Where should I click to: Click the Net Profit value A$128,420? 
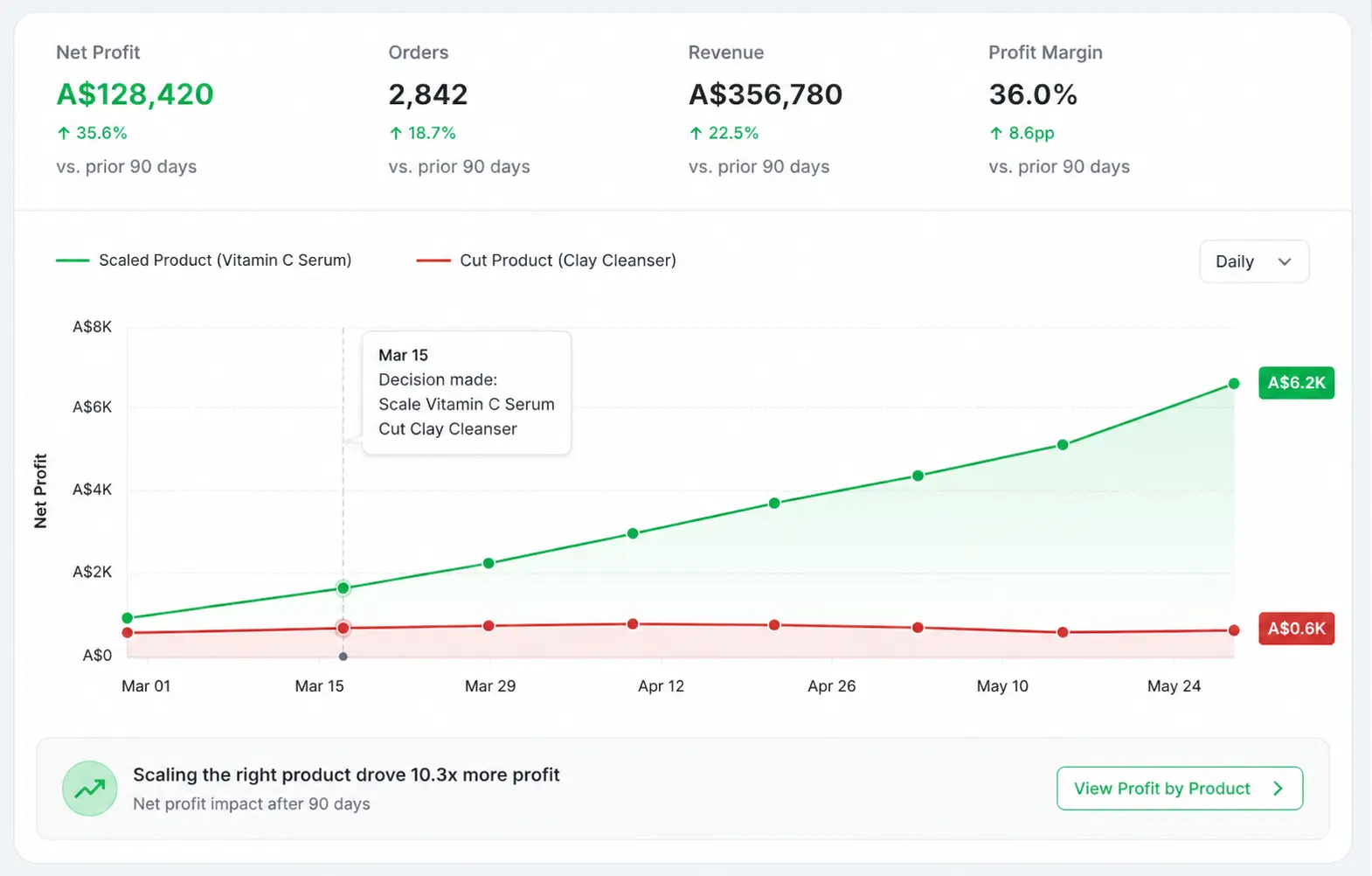click(135, 94)
